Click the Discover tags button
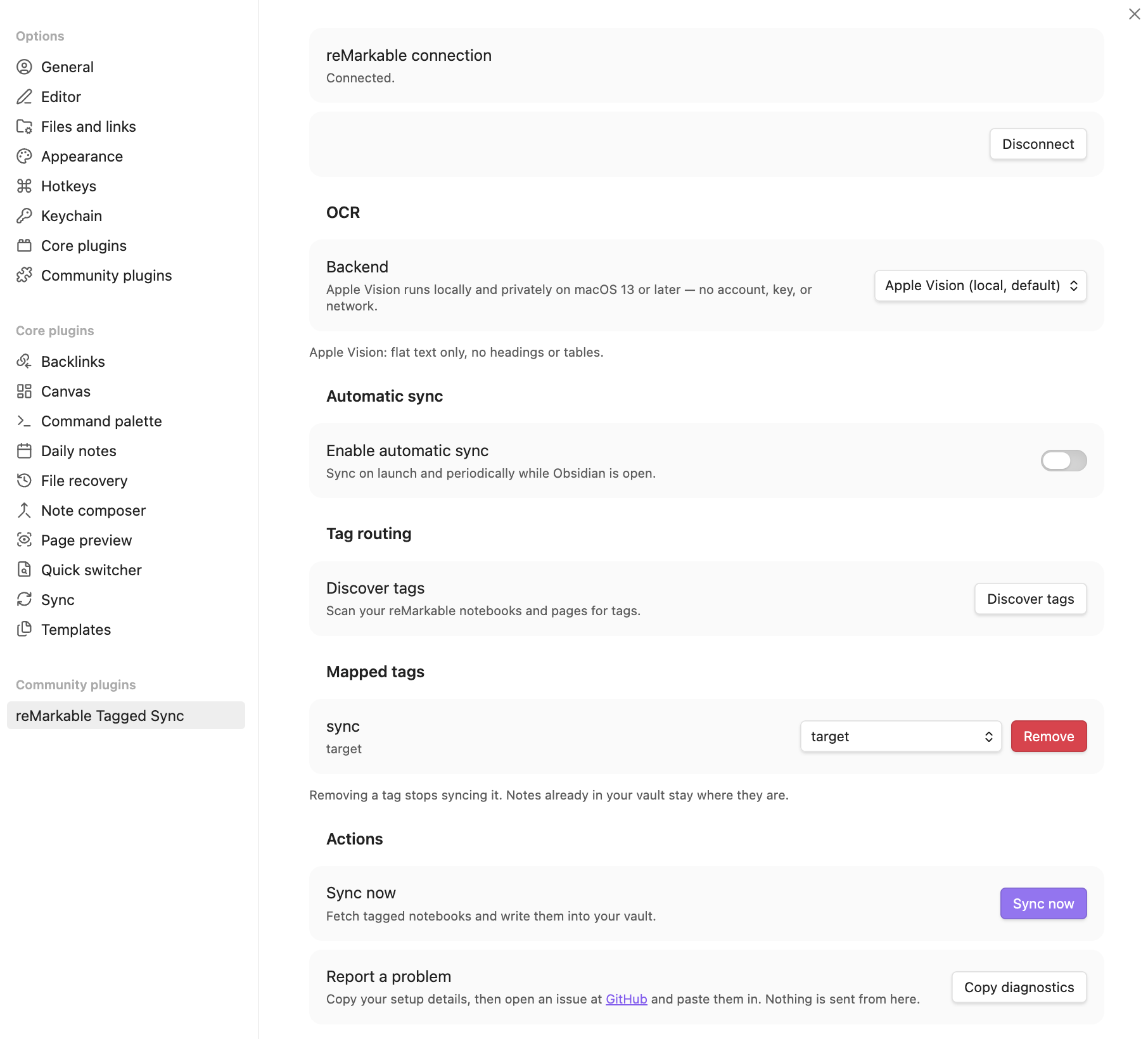1148x1039 pixels. coord(1030,599)
